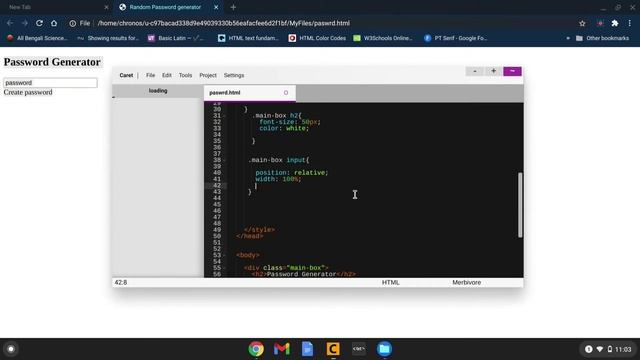Open Gmail from the shelf
Image resolution: width=640 pixels, height=360 pixels.
click(282, 349)
